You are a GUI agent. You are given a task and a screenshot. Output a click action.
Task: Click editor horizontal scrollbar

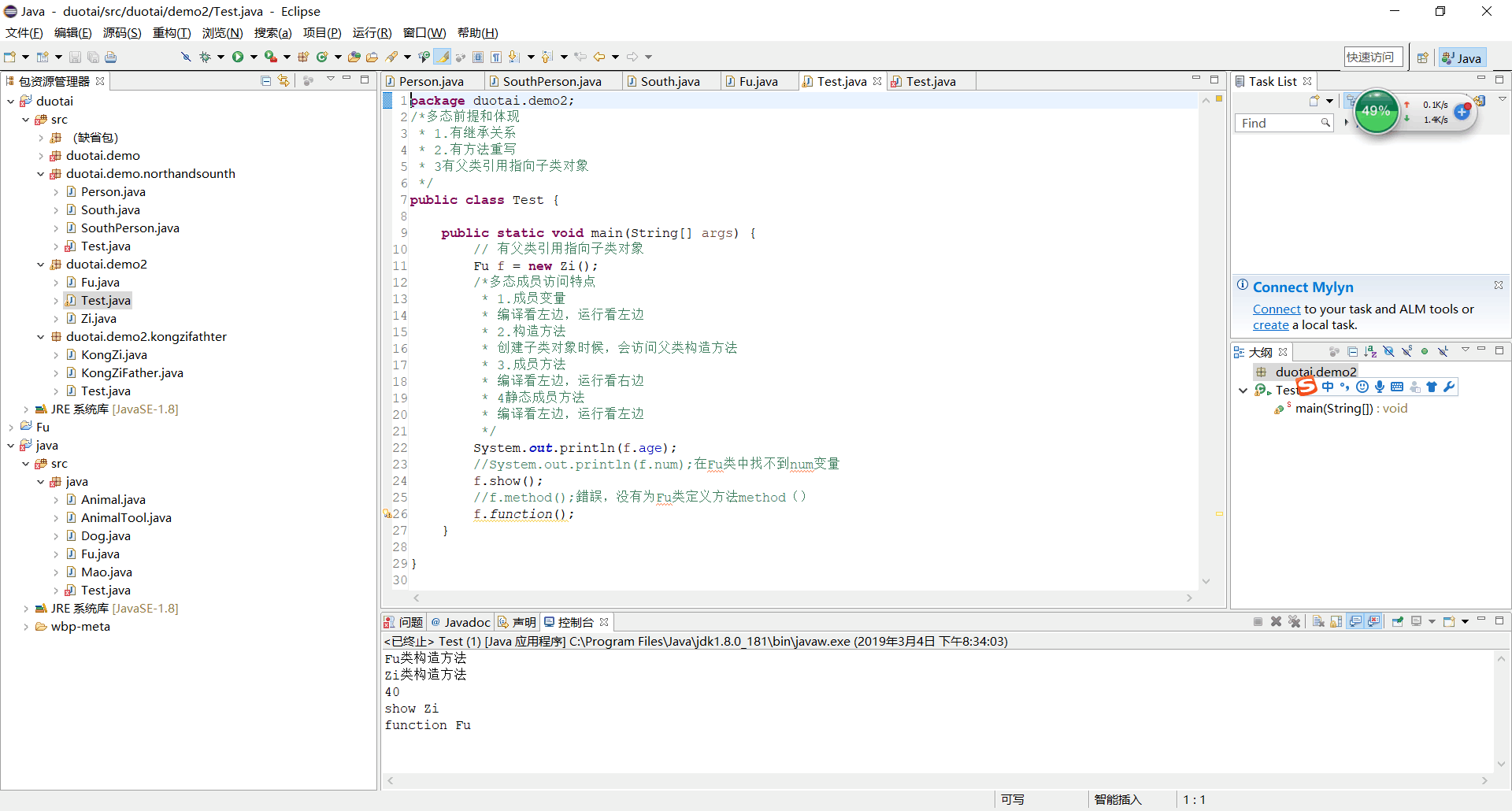(803, 598)
